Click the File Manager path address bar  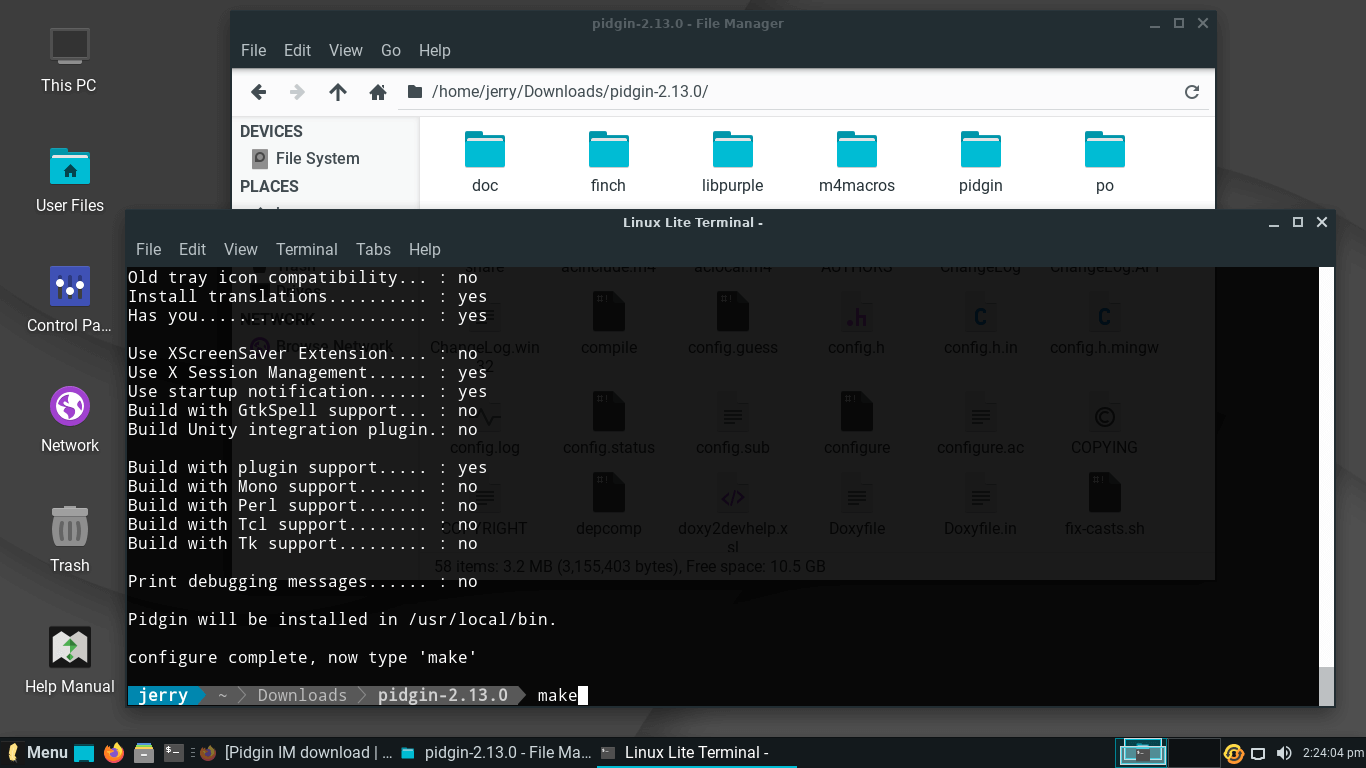coord(800,92)
